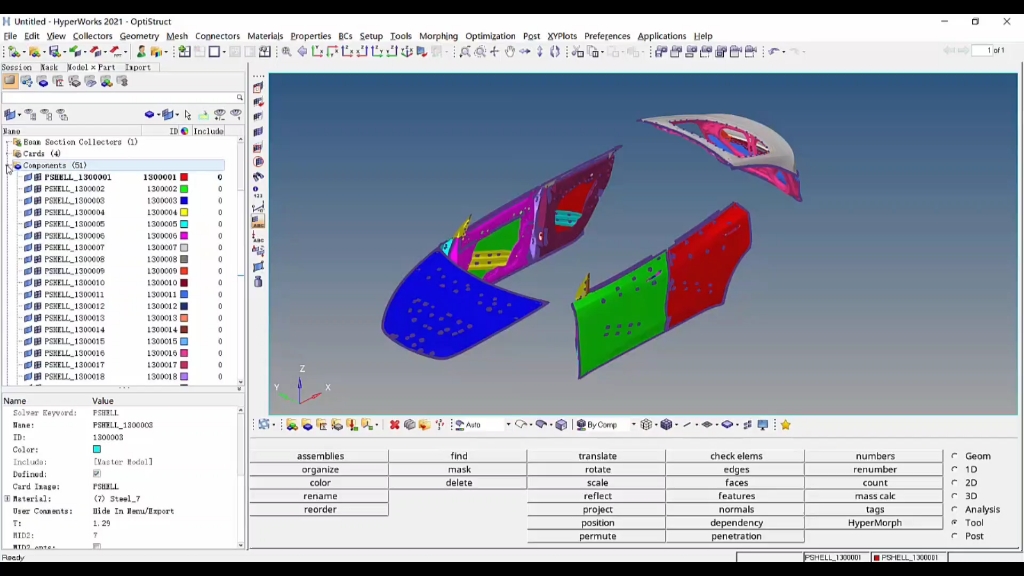Select PSHELL_1300010 in component list

click(74, 283)
